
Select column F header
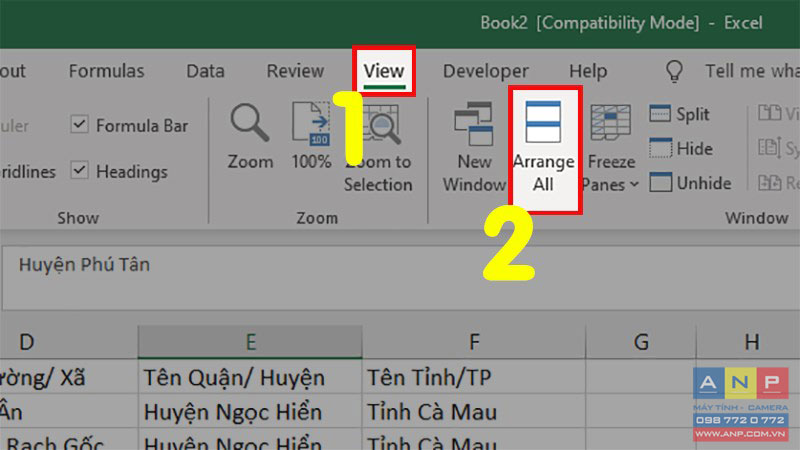coord(474,342)
